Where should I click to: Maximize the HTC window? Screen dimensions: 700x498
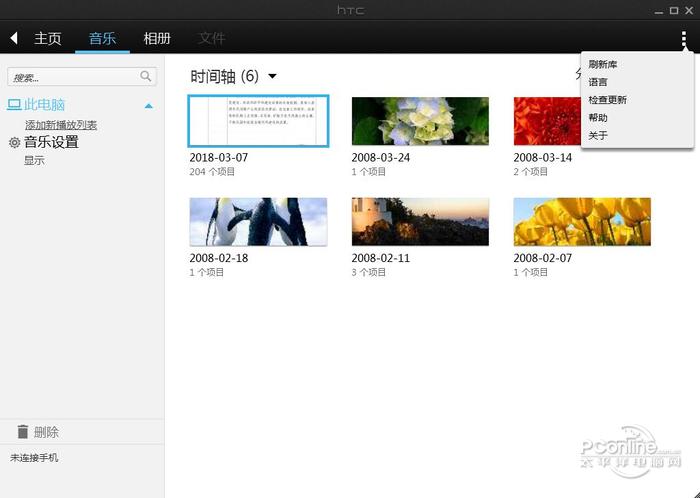tap(674, 10)
